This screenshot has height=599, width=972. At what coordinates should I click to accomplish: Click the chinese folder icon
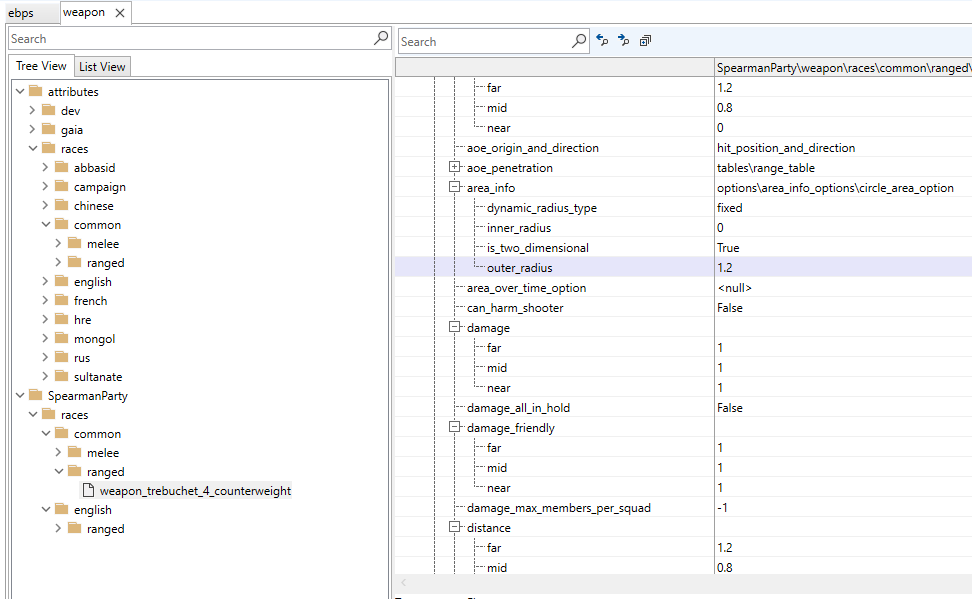(x=62, y=205)
